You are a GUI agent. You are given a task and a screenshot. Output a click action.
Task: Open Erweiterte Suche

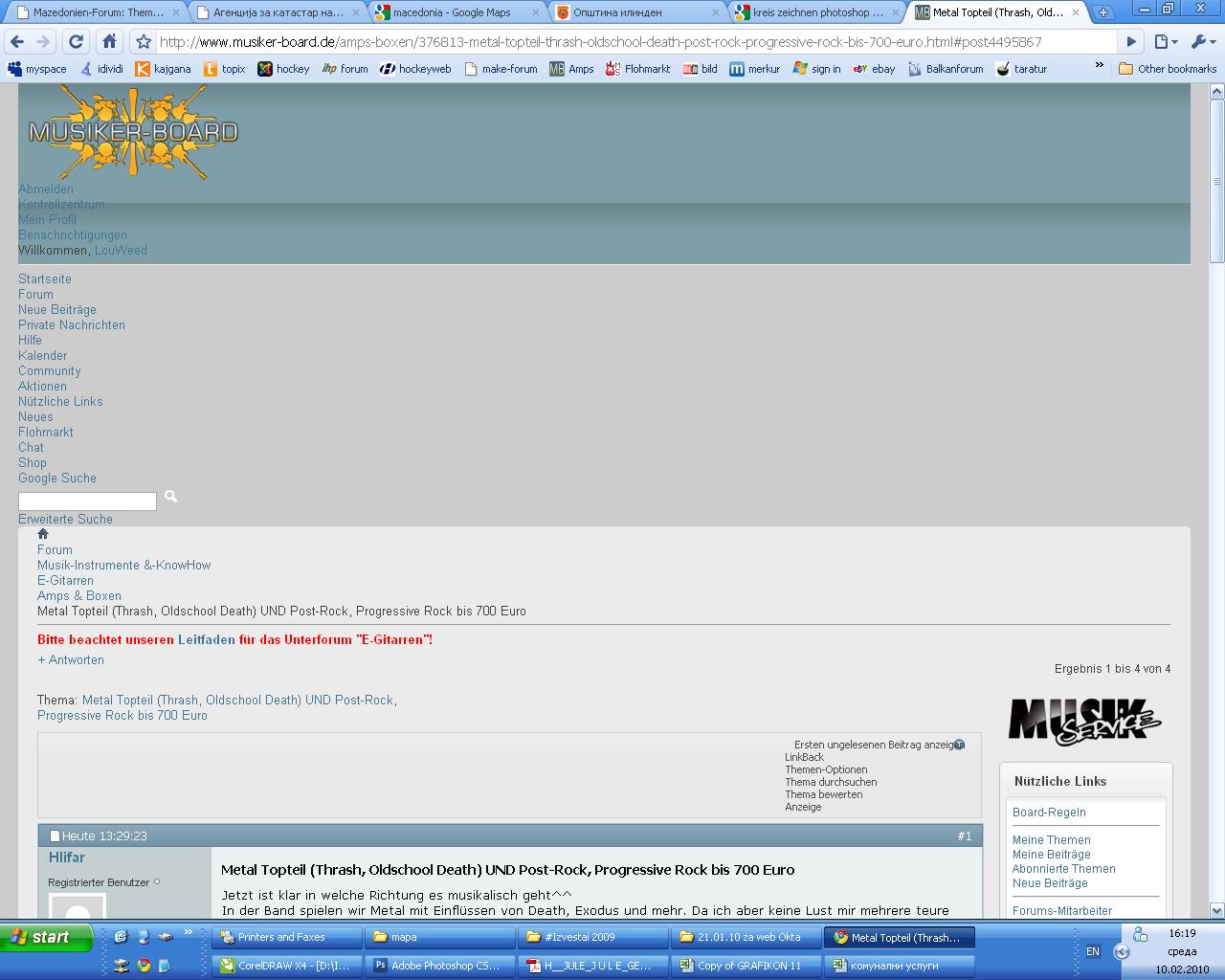[65, 520]
